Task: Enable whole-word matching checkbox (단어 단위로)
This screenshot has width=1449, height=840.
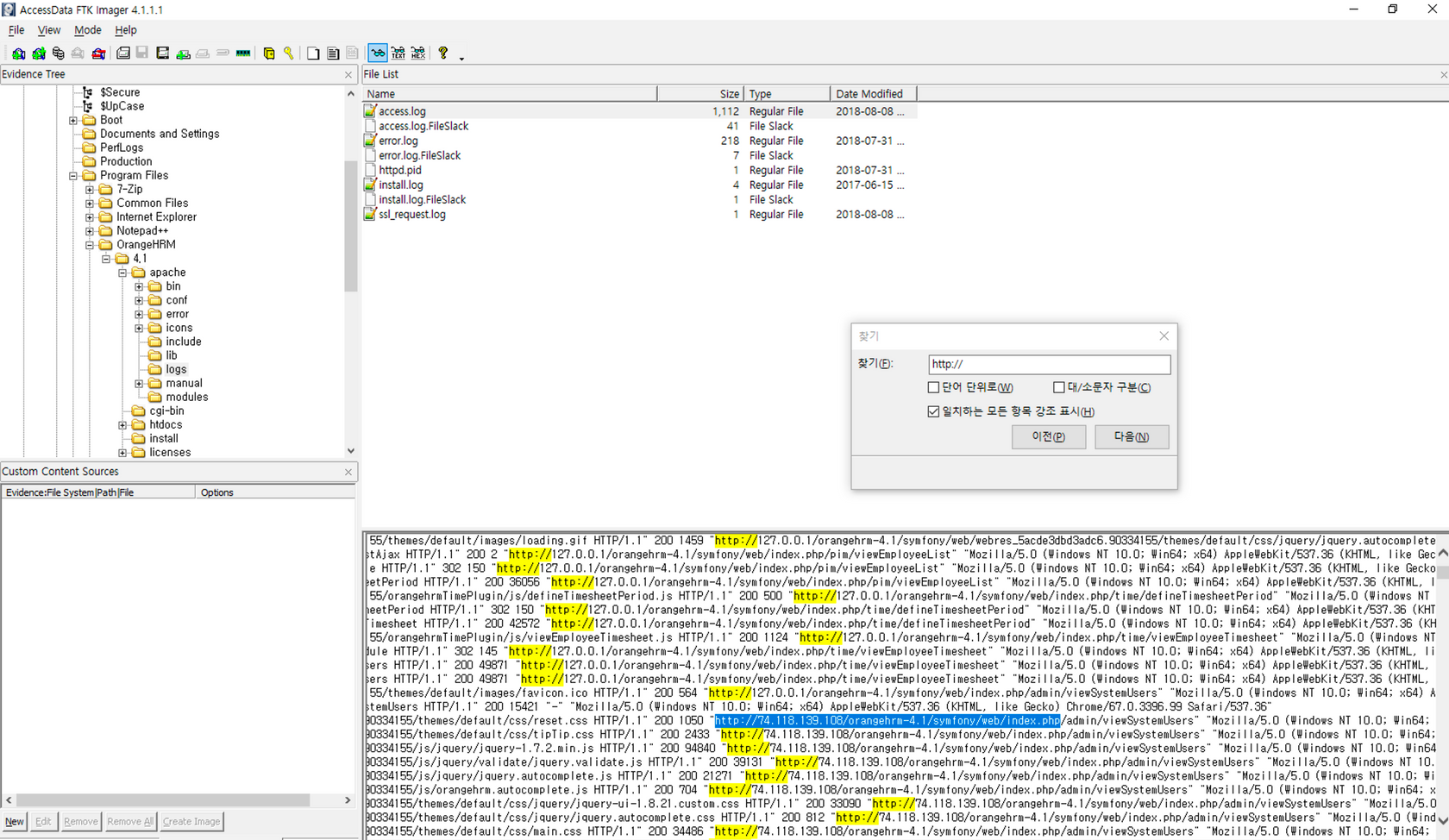Action: (933, 387)
